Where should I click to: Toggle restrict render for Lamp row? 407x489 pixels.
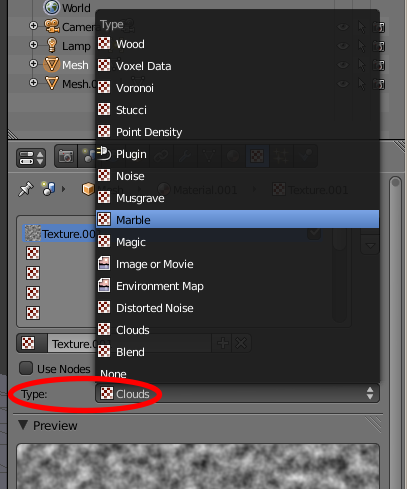[x=379, y=46]
